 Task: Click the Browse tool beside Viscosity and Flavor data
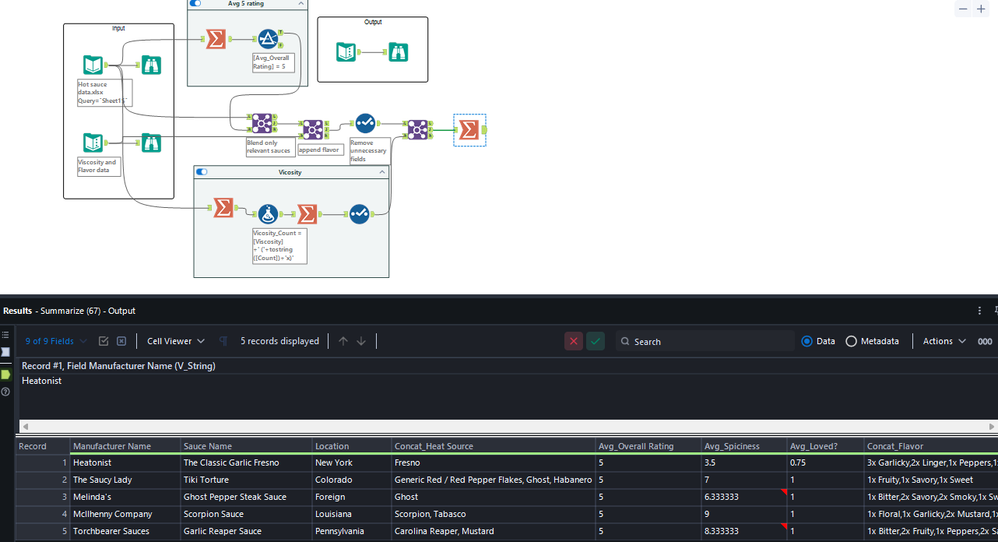pos(151,143)
